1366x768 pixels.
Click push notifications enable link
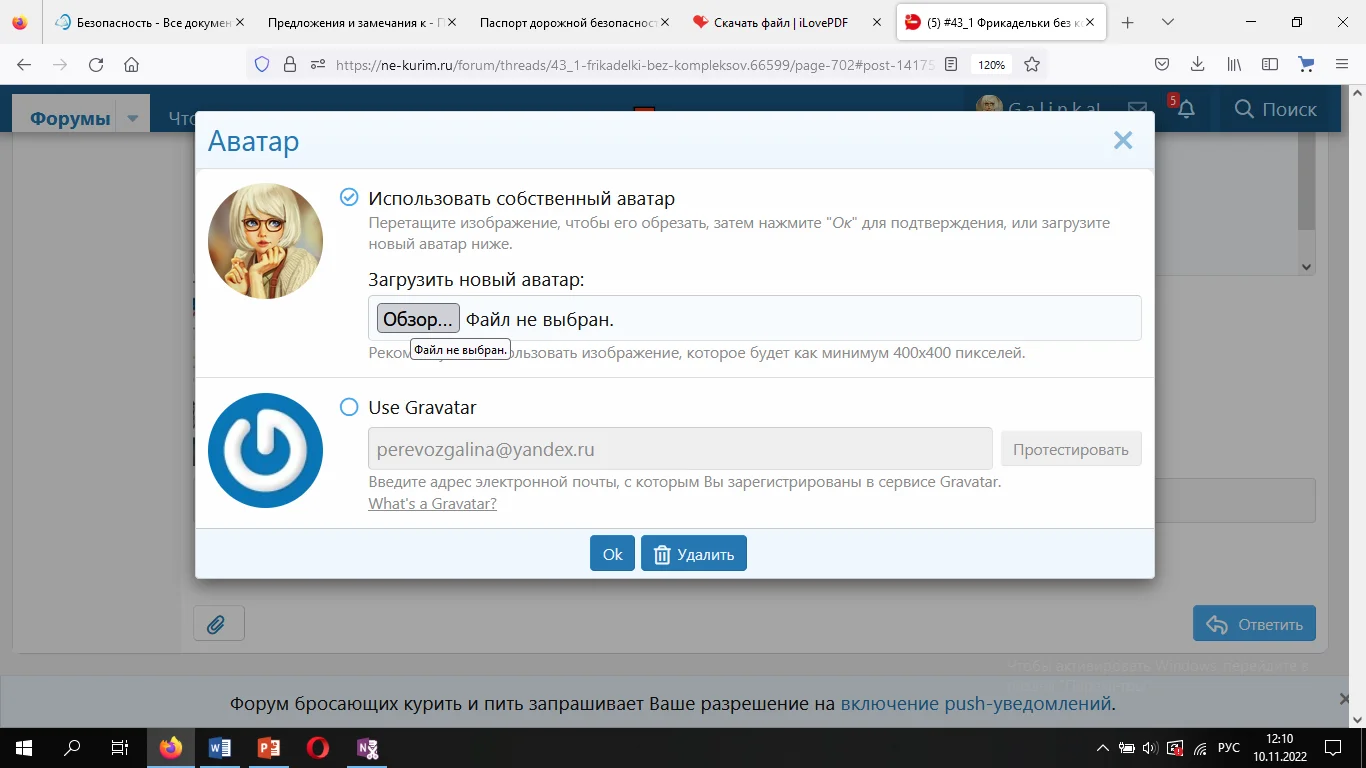(976, 703)
